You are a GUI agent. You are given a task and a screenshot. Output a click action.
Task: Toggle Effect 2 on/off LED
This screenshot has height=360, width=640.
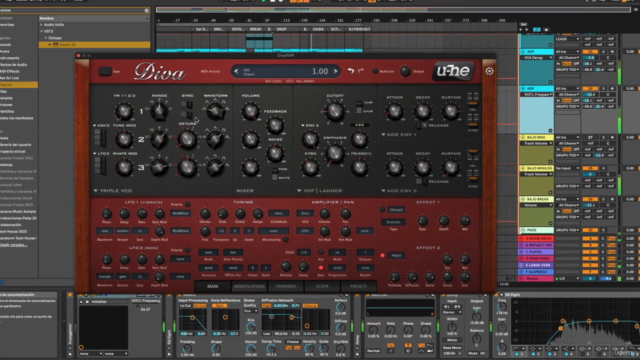pos(382,256)
